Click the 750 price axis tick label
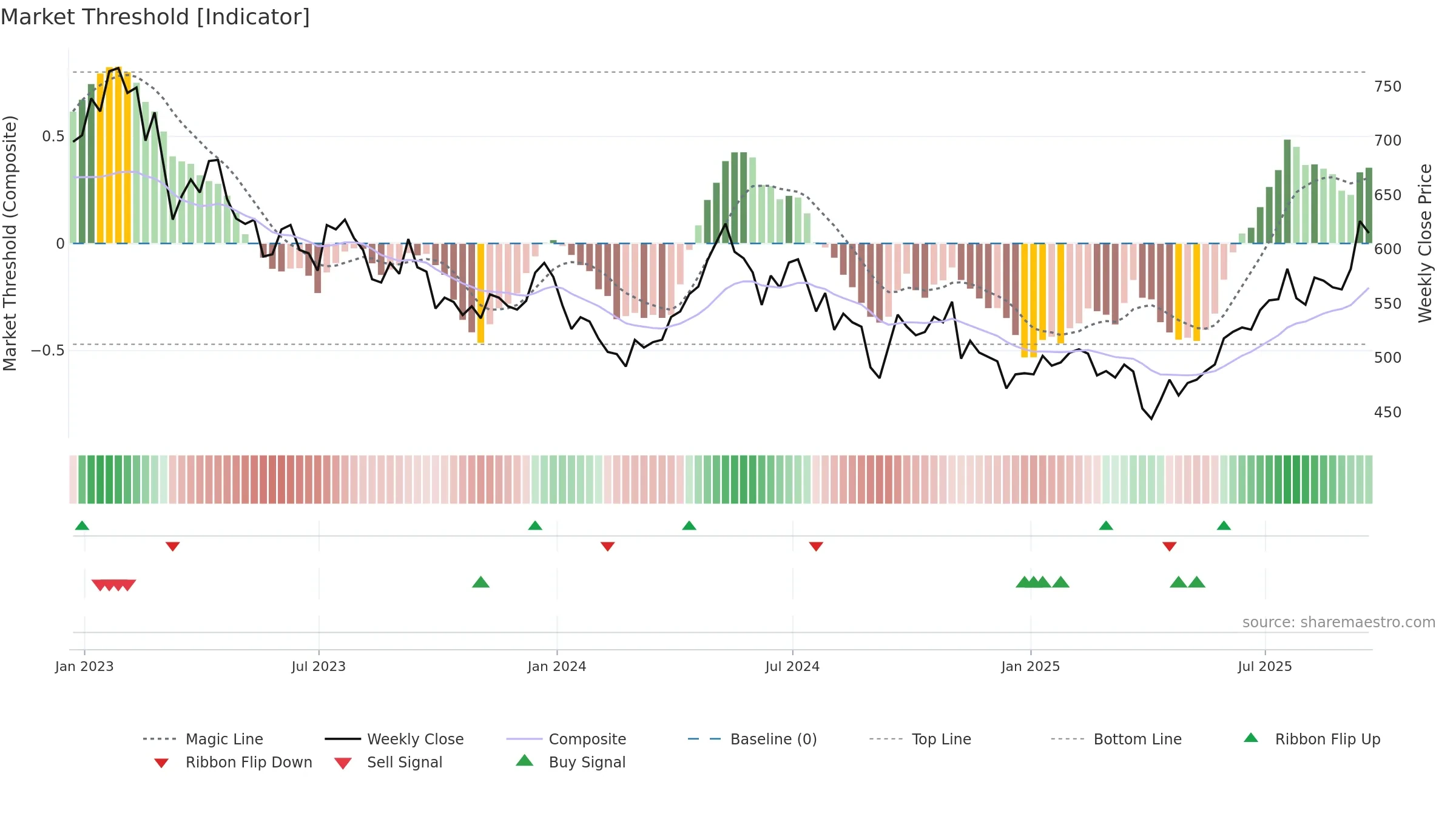Image resolution: width=1456 pixels, height=819 pixels. [1388, 86]
